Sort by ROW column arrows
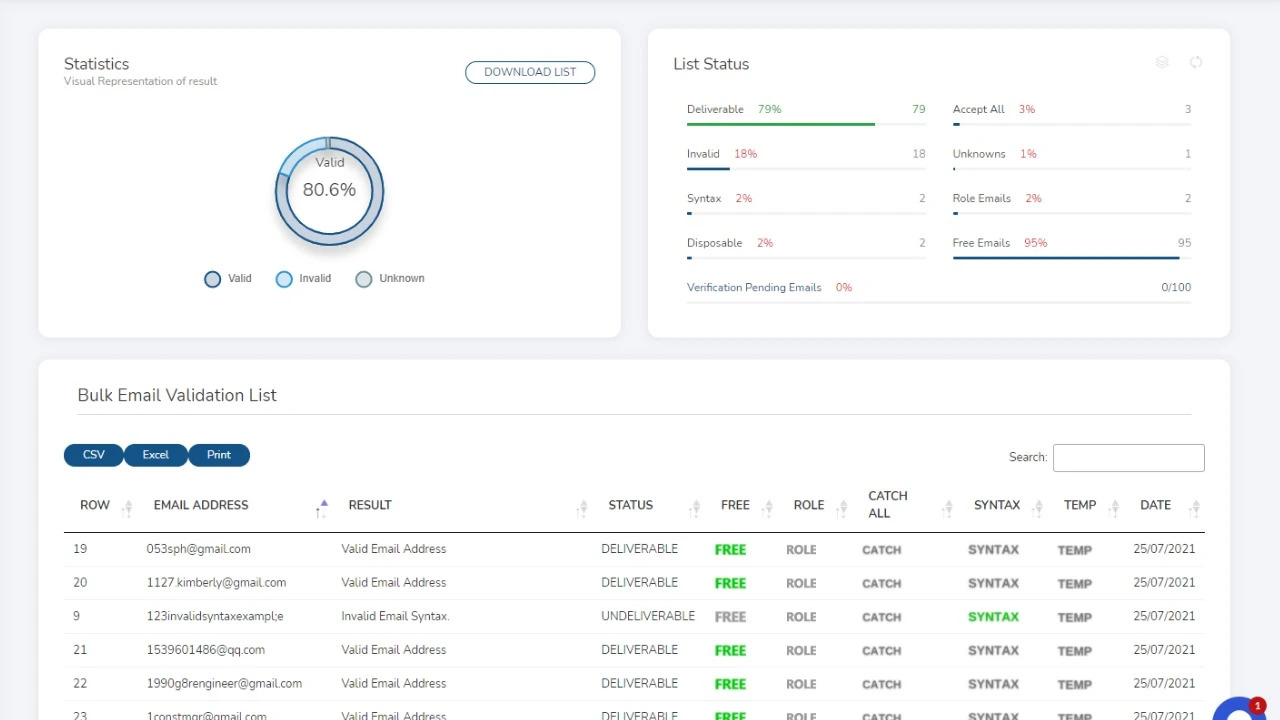 click(127, 509)
